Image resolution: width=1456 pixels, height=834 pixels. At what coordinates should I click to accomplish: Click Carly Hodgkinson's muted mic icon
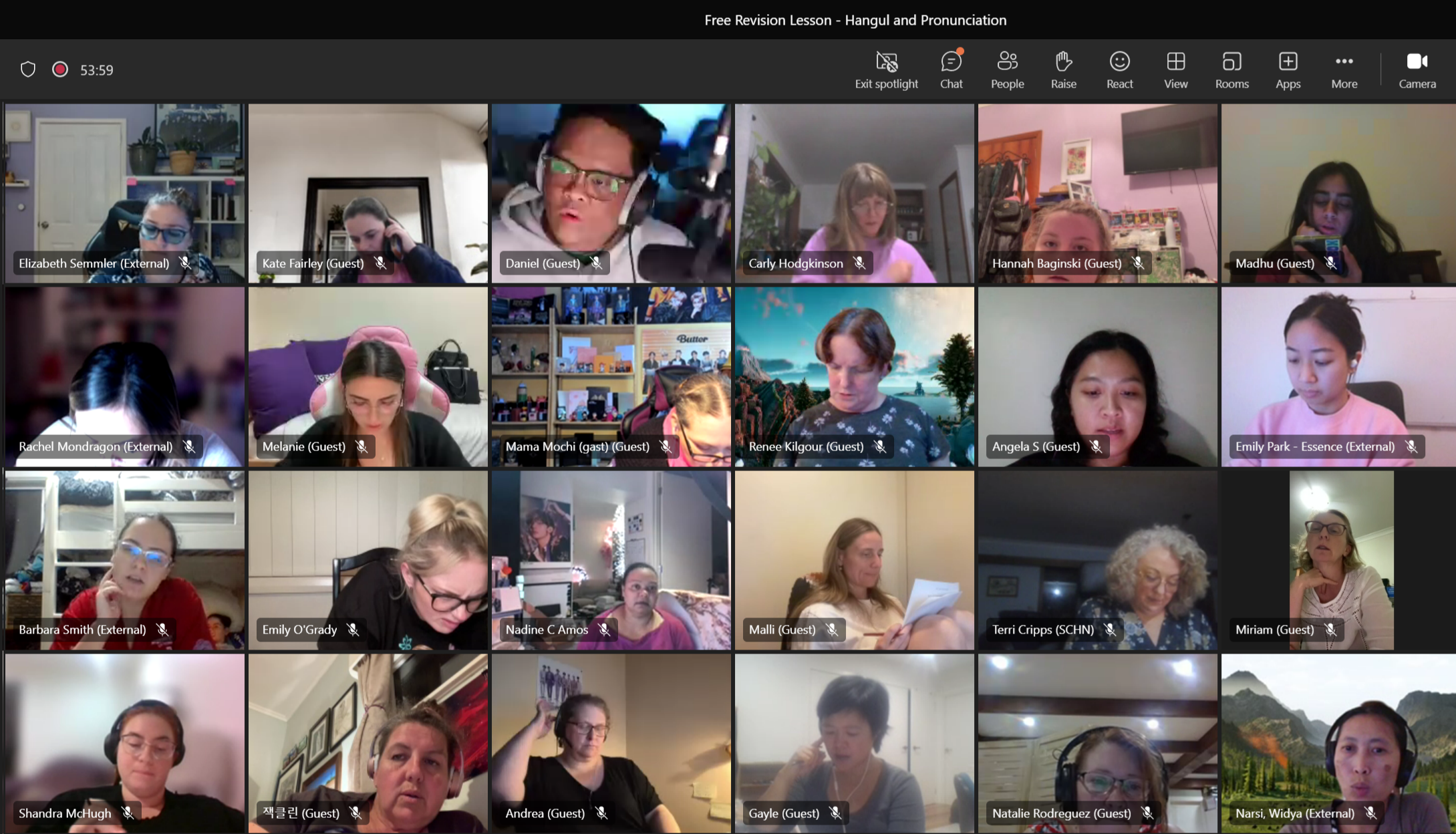click(859, 263)
